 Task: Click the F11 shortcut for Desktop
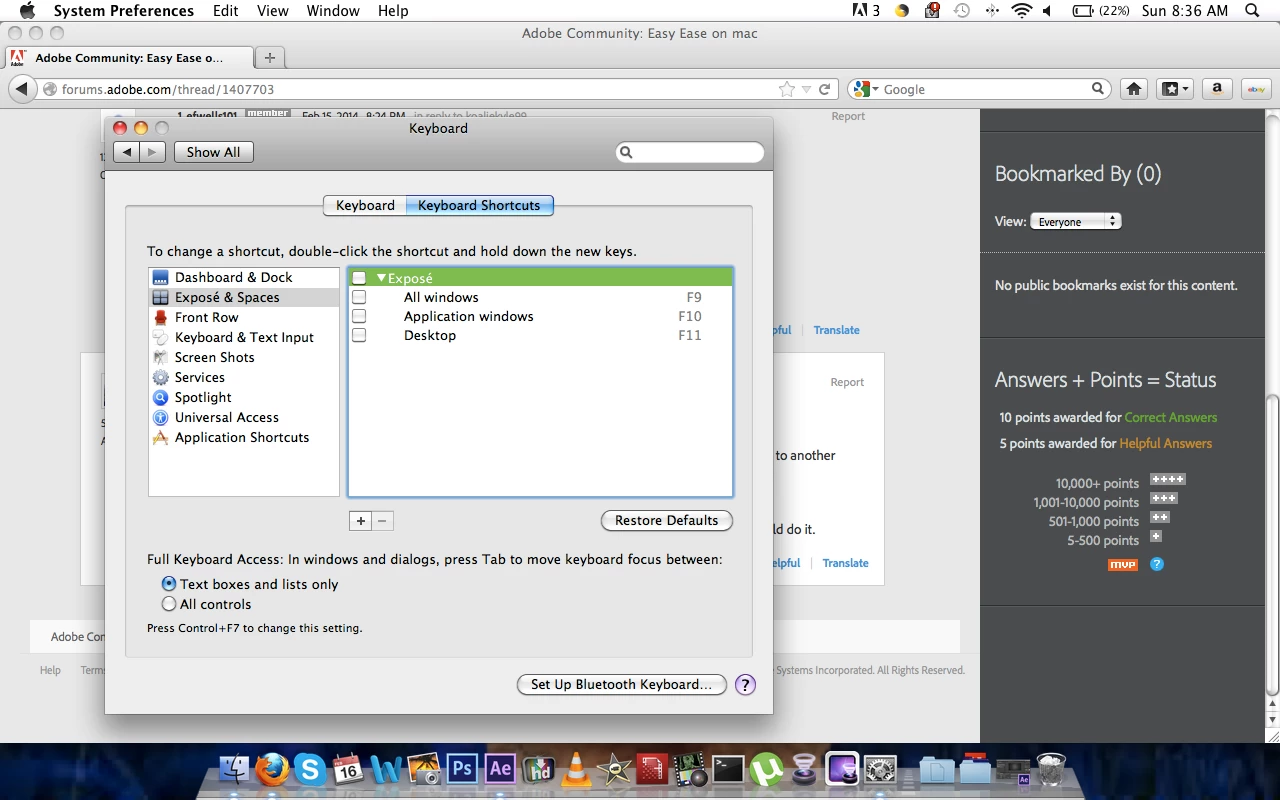click(689, 335)
